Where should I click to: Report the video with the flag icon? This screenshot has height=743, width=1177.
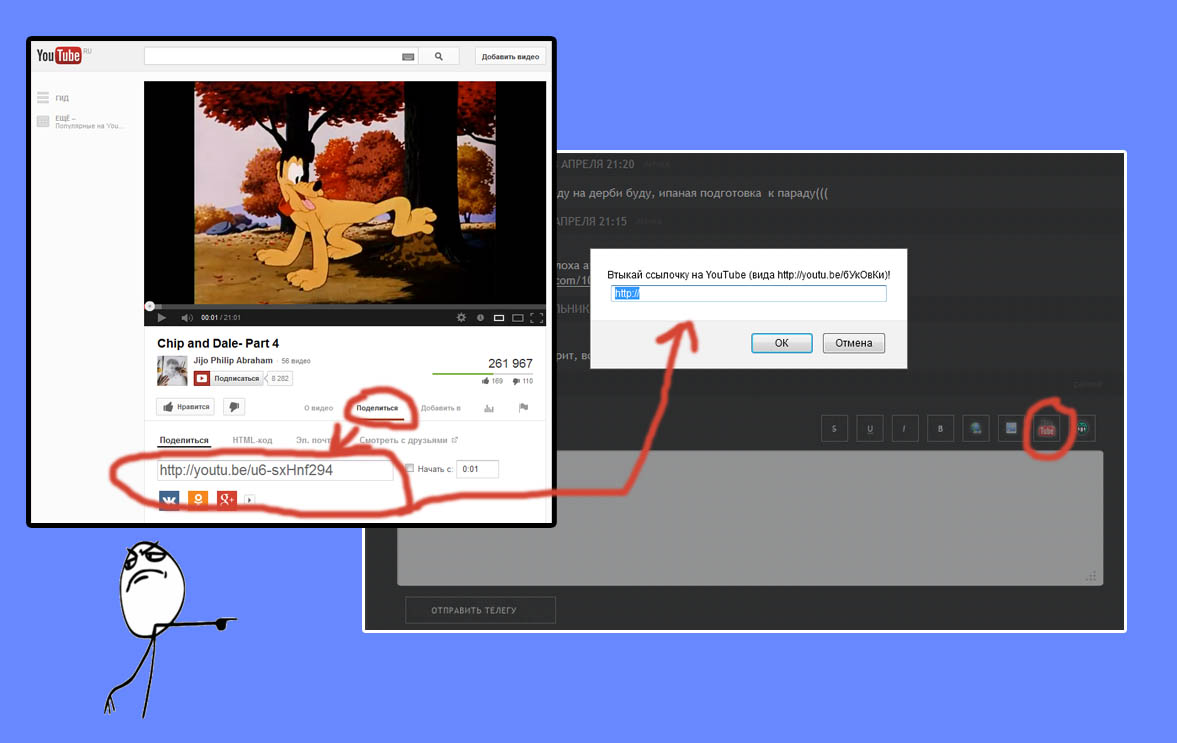click(x=523, y=408)
